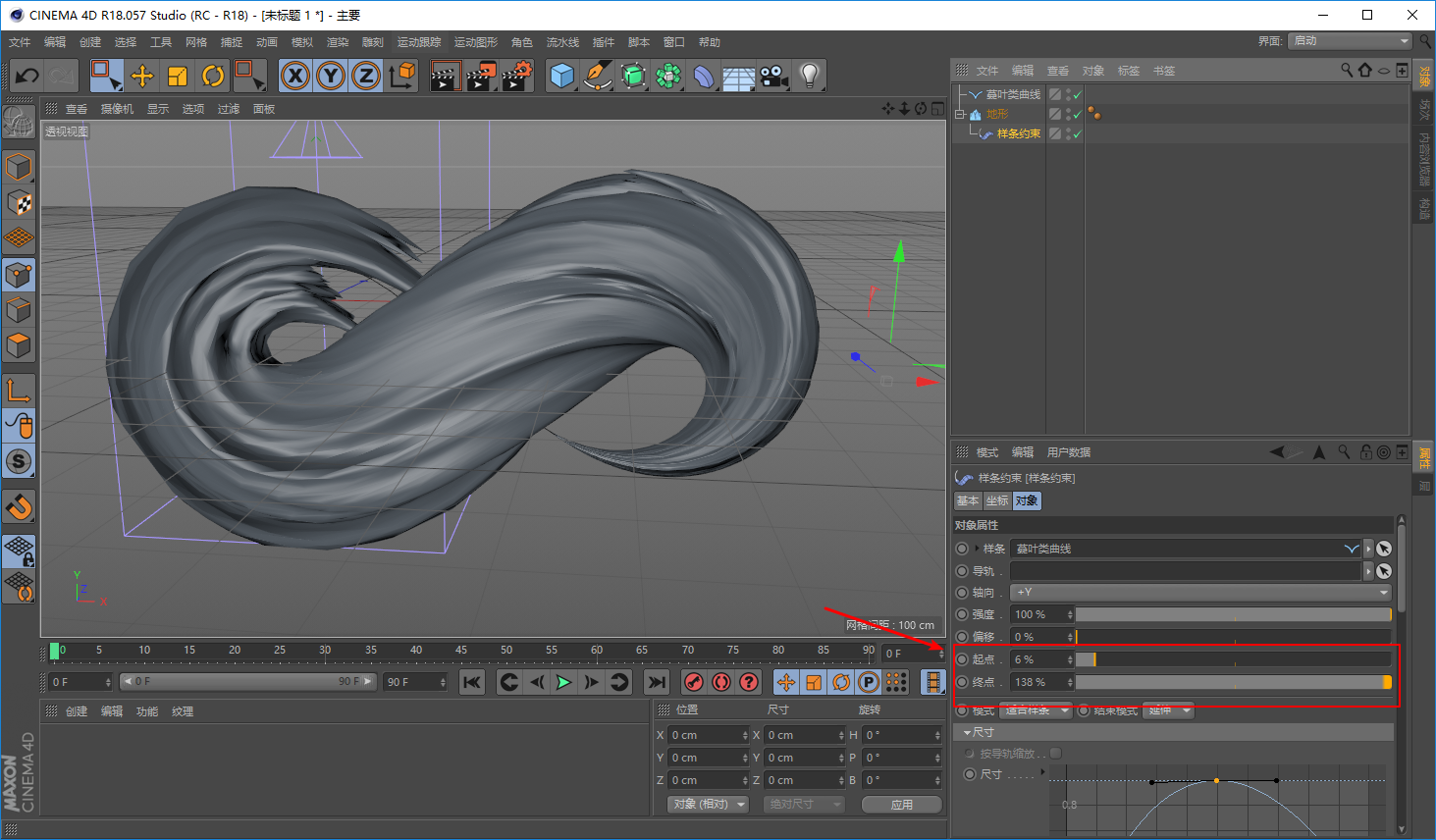Toggle the 强度 keyframe circle
The height and width of the screenshot is (840, 1436).
[962, 614]
